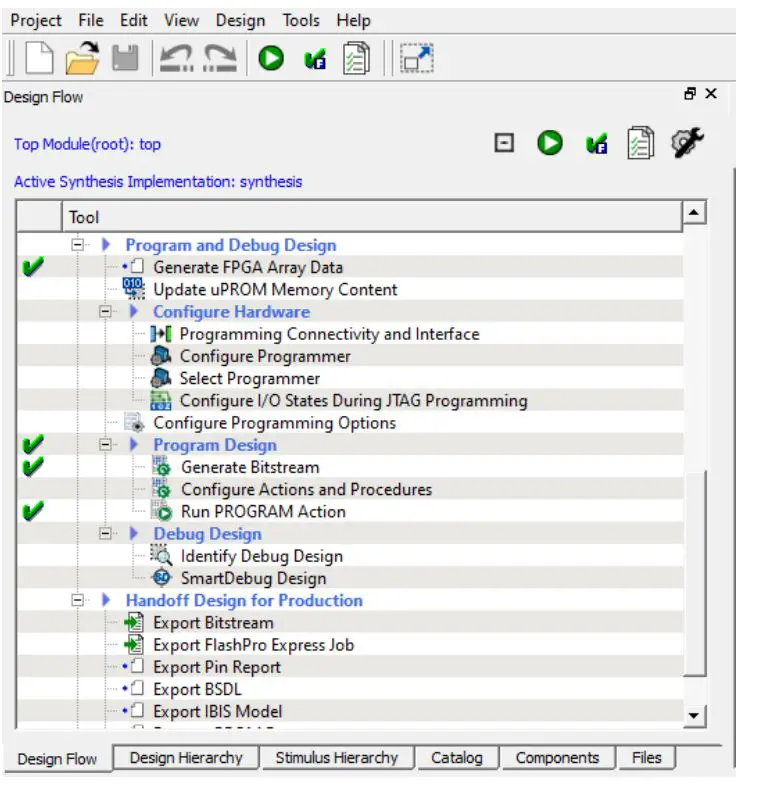Click the Select Programmer icon
Viewport: 757px width, 794px height.
(x=161, y=378)
